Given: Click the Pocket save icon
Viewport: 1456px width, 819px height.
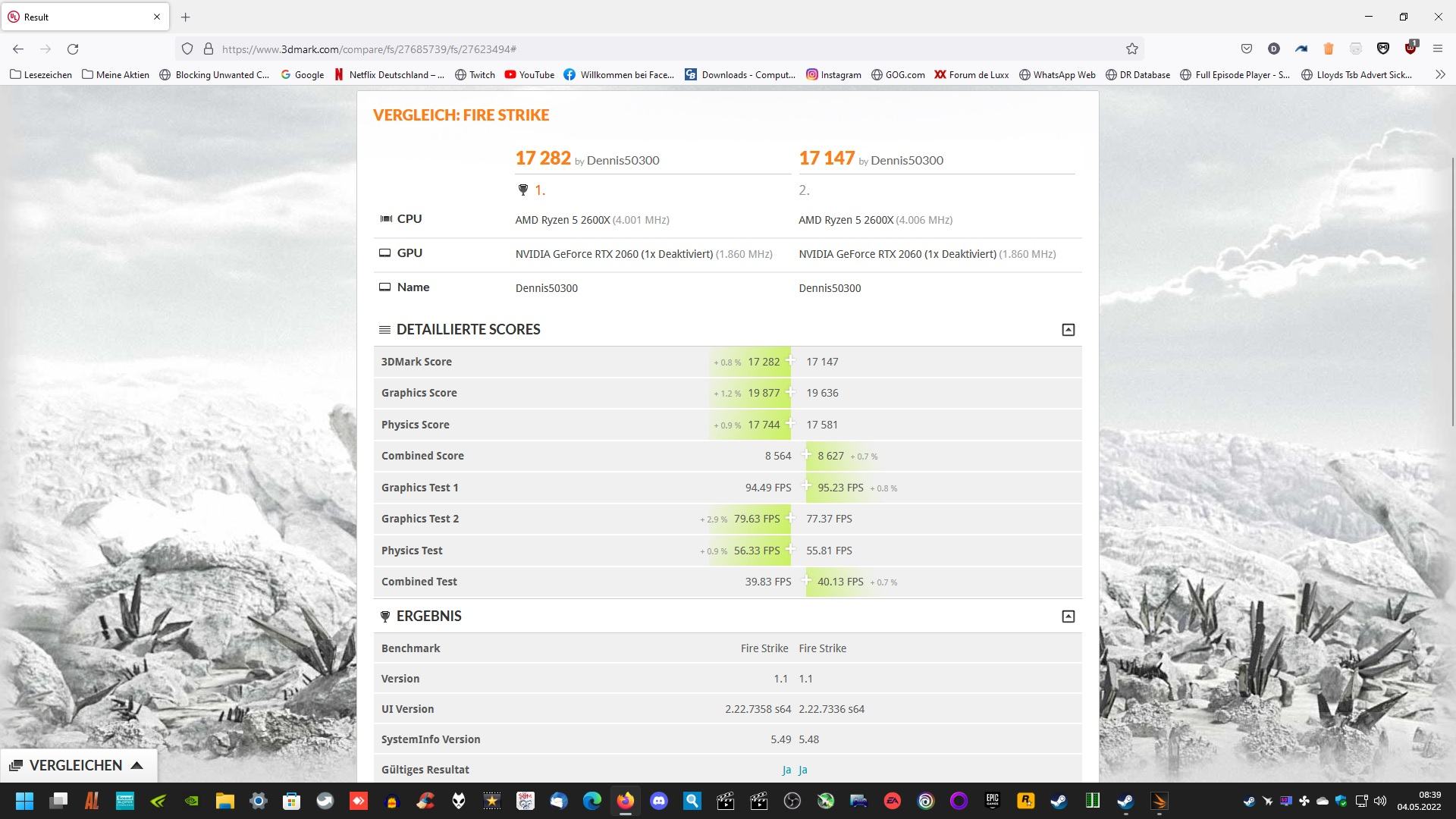Looking at the screenshot, I should (1246, 49).
